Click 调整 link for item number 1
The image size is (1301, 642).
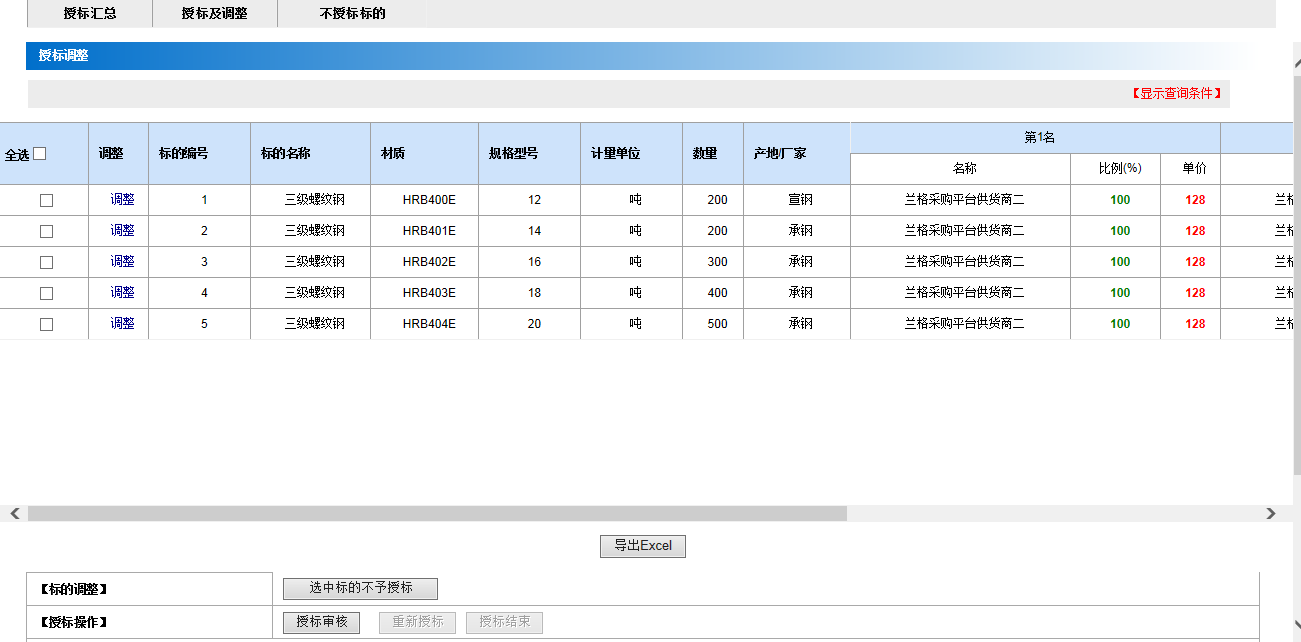pos(122,200)
